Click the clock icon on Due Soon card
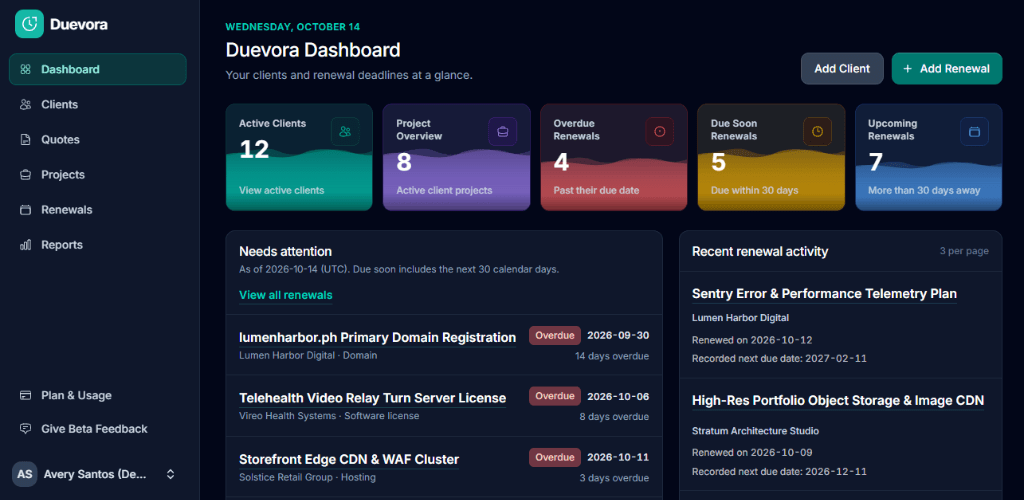The image size is (1024, 500). point(817,131)
